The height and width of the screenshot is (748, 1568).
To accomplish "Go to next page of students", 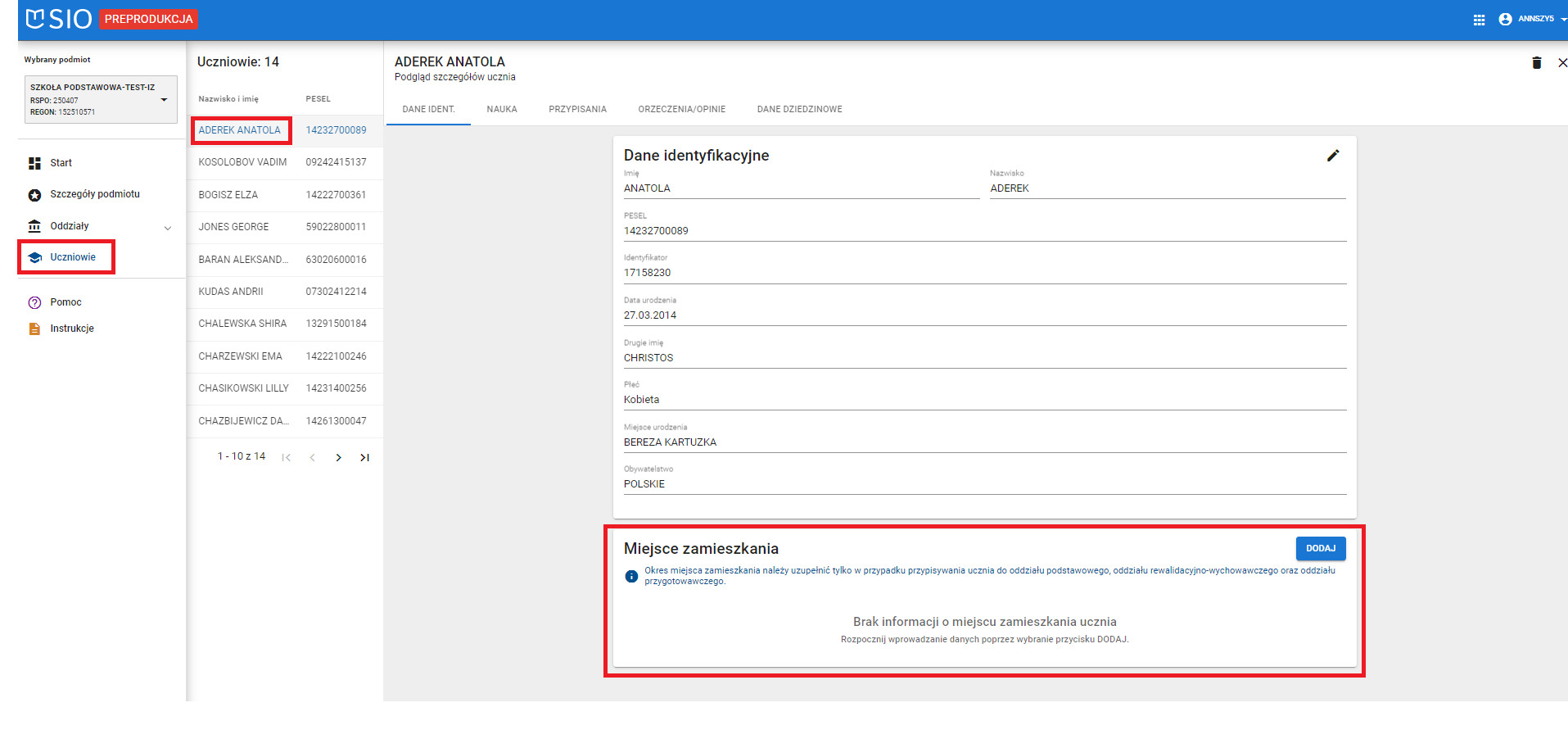I will [x=338, y=458].
